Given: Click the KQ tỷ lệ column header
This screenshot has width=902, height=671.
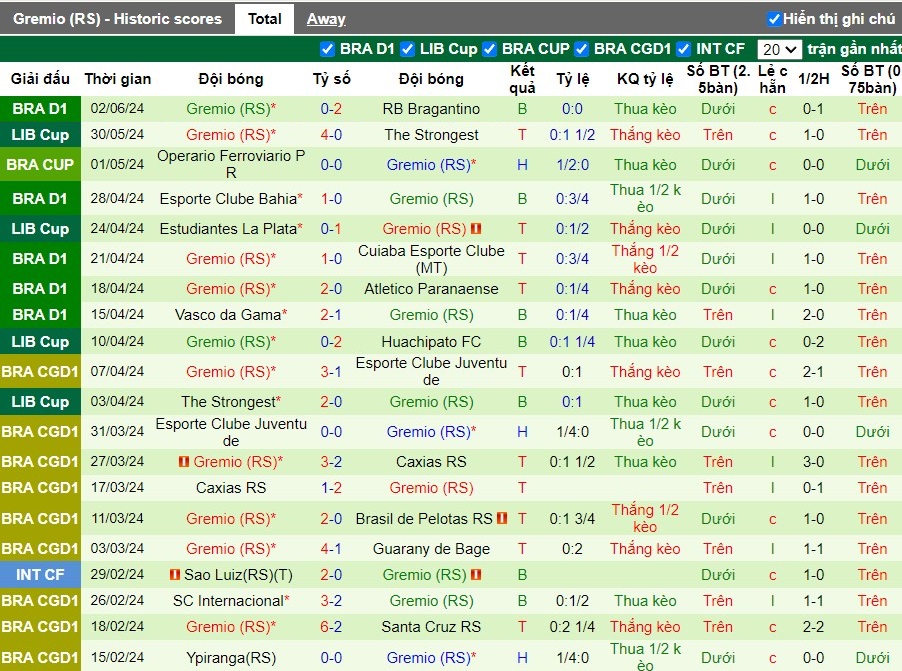Looking at the screenshot, I should click(645, 79).
